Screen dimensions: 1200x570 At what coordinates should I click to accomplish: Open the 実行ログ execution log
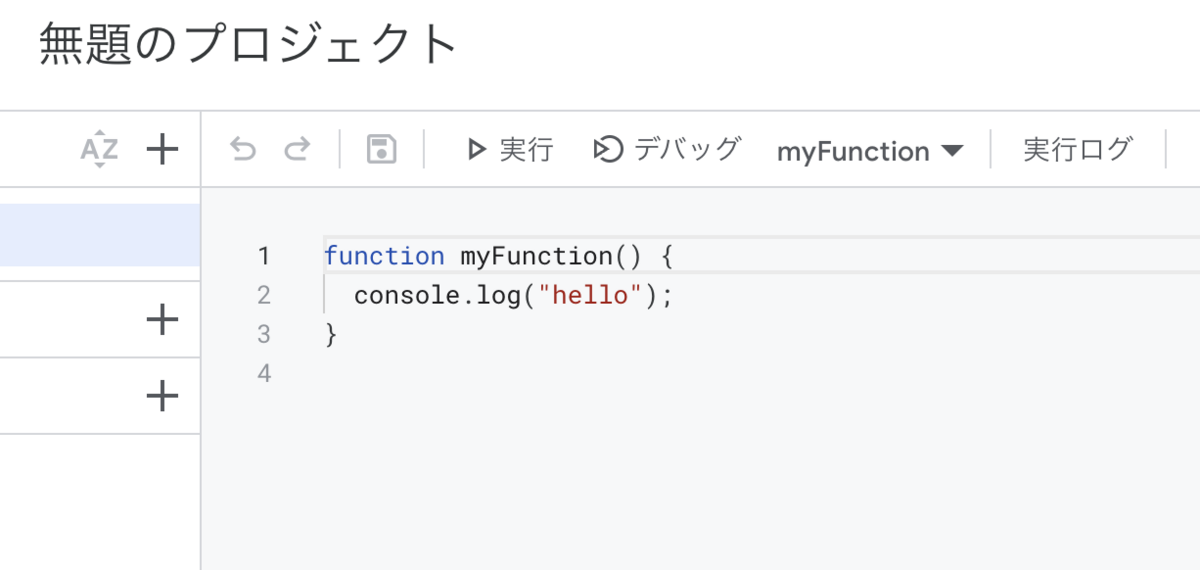click(x=1077, y=150)
